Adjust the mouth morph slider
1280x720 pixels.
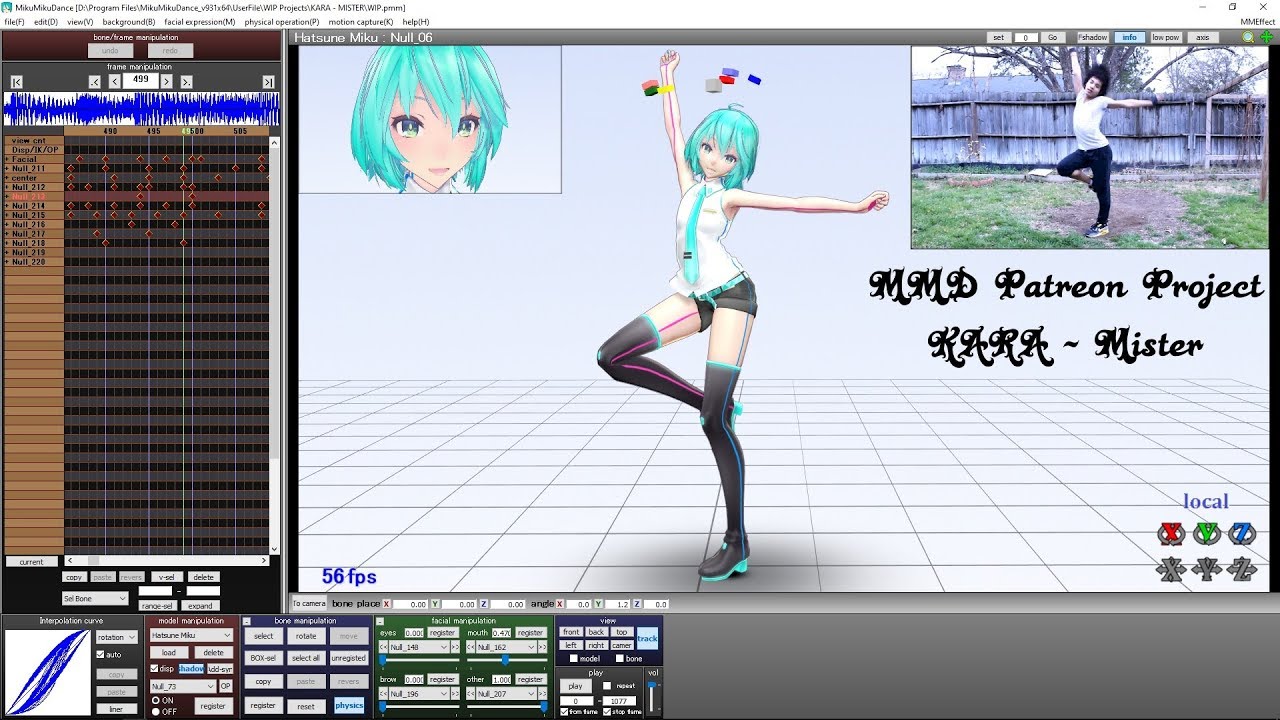(x=506, y=660)
